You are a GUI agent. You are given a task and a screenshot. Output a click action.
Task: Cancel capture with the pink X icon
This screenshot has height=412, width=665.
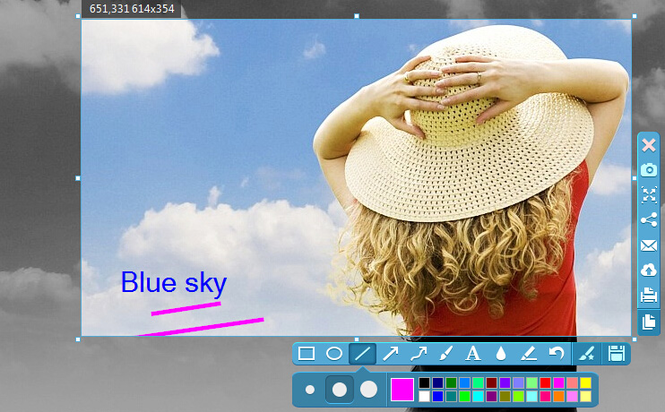coord(648,146)
